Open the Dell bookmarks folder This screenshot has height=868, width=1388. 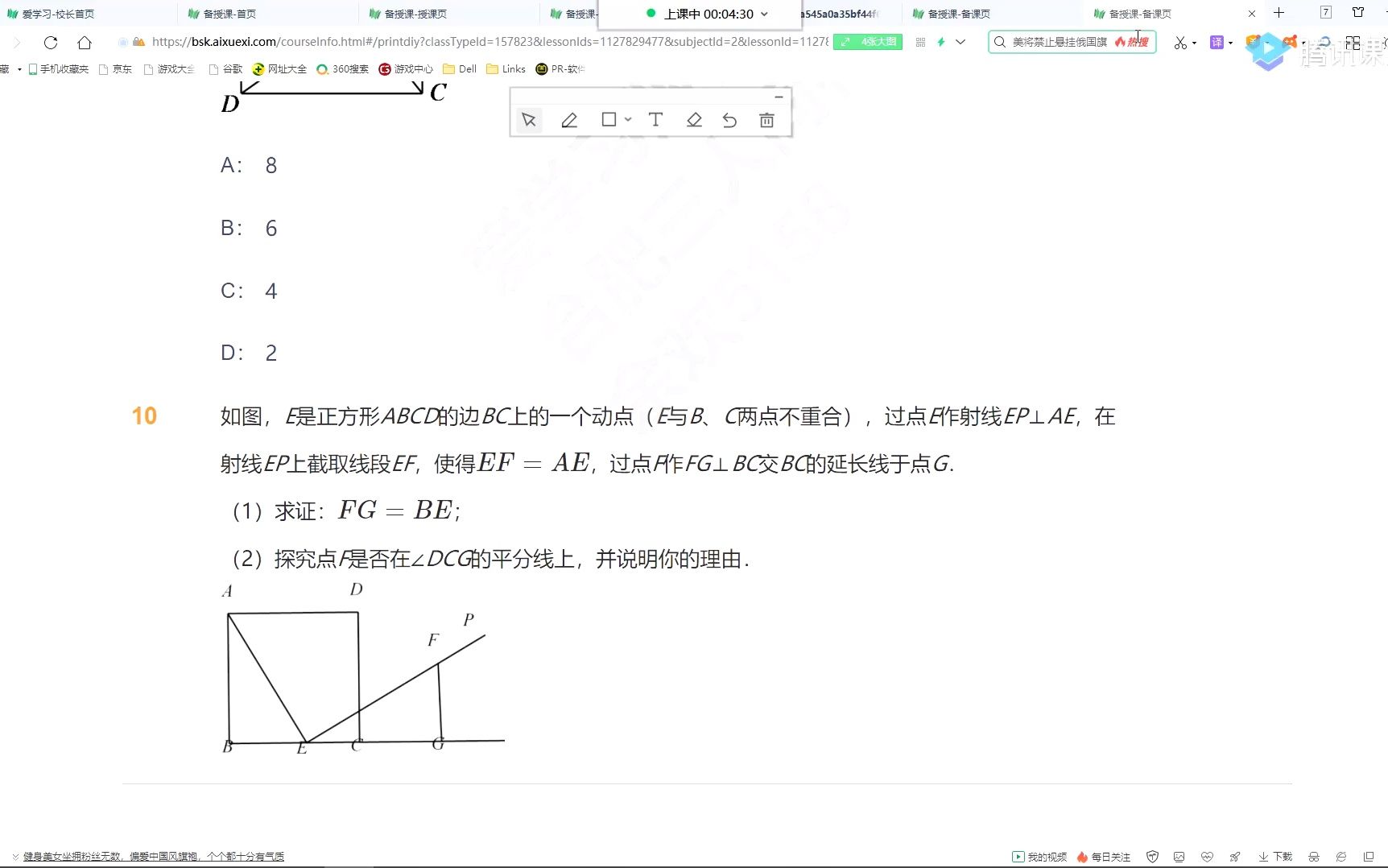(460, 69)
